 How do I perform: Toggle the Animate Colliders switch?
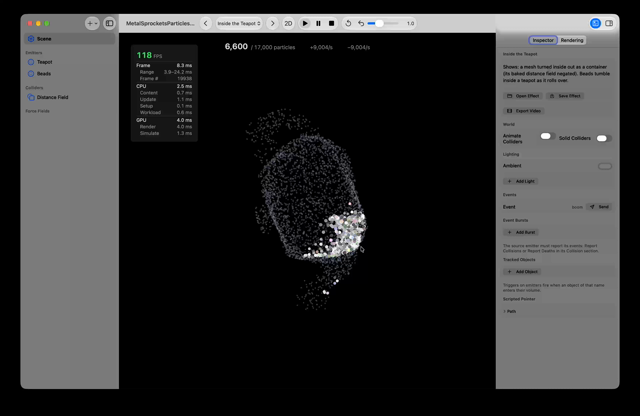pos(547,136)
